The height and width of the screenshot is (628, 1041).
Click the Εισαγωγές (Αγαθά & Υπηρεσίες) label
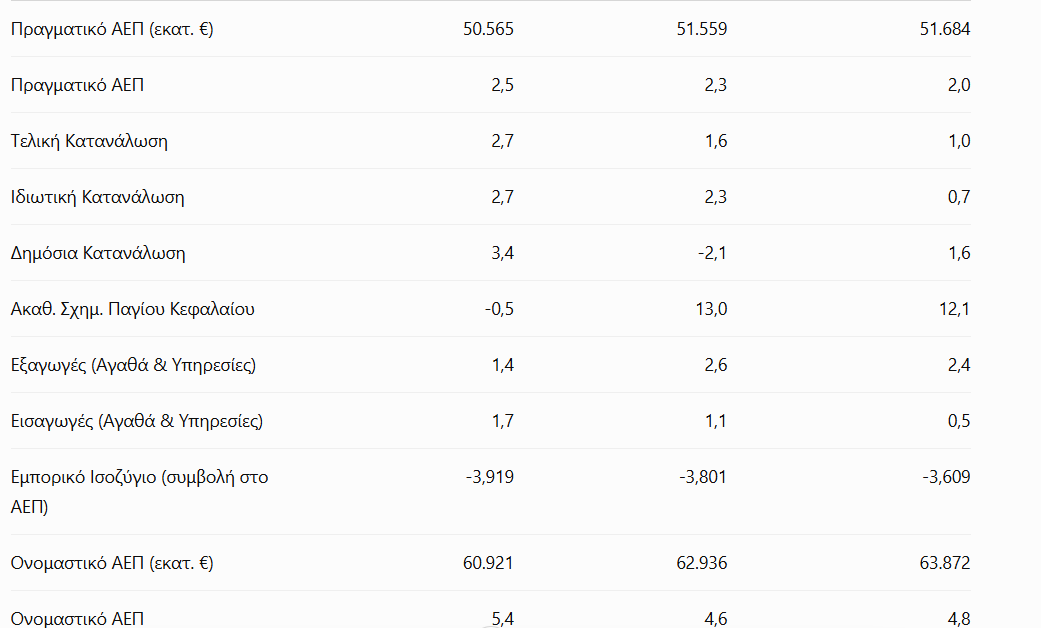coord(137,421)
